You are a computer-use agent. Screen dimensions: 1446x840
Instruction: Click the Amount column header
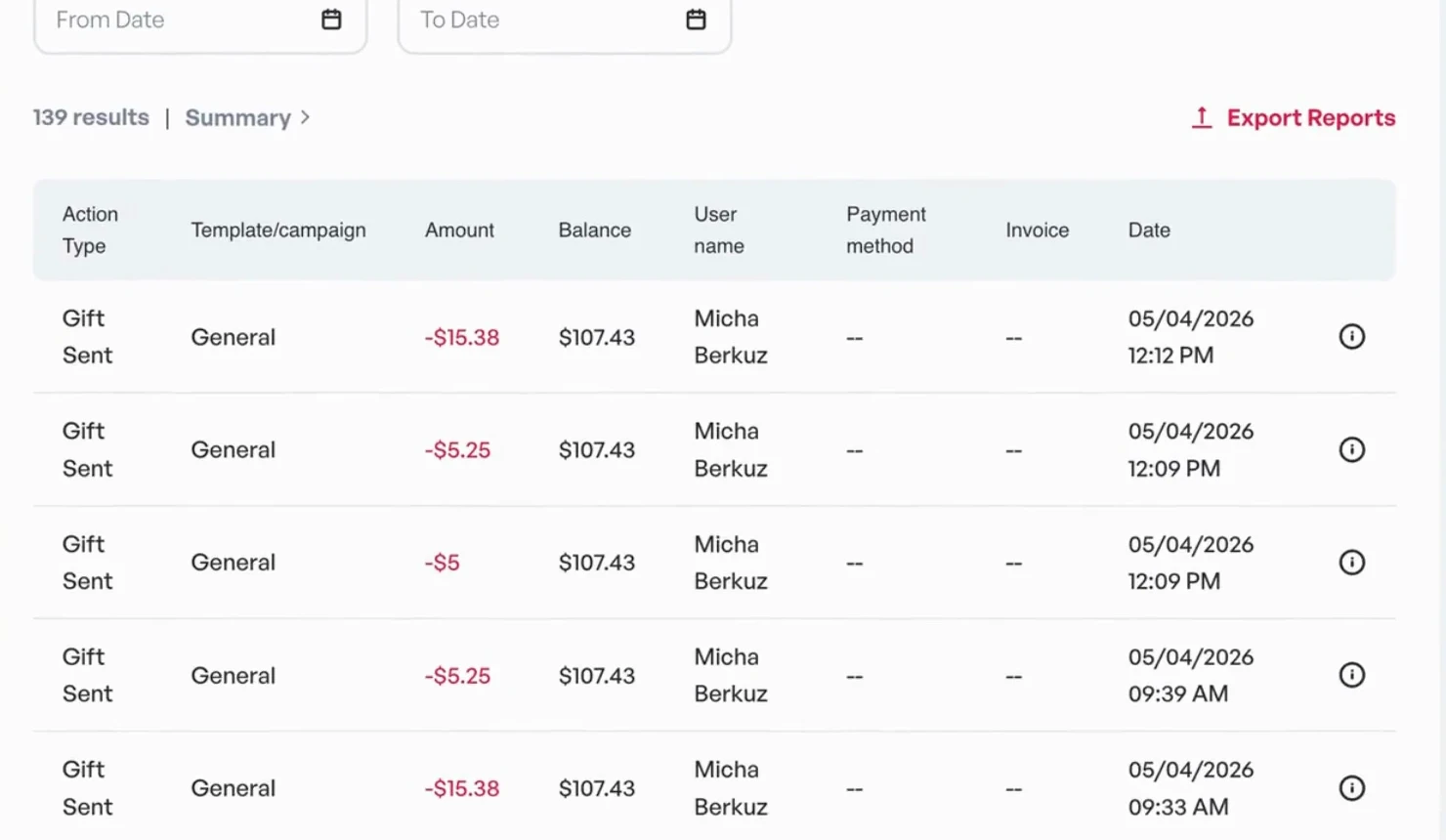(x=459, y=230)
